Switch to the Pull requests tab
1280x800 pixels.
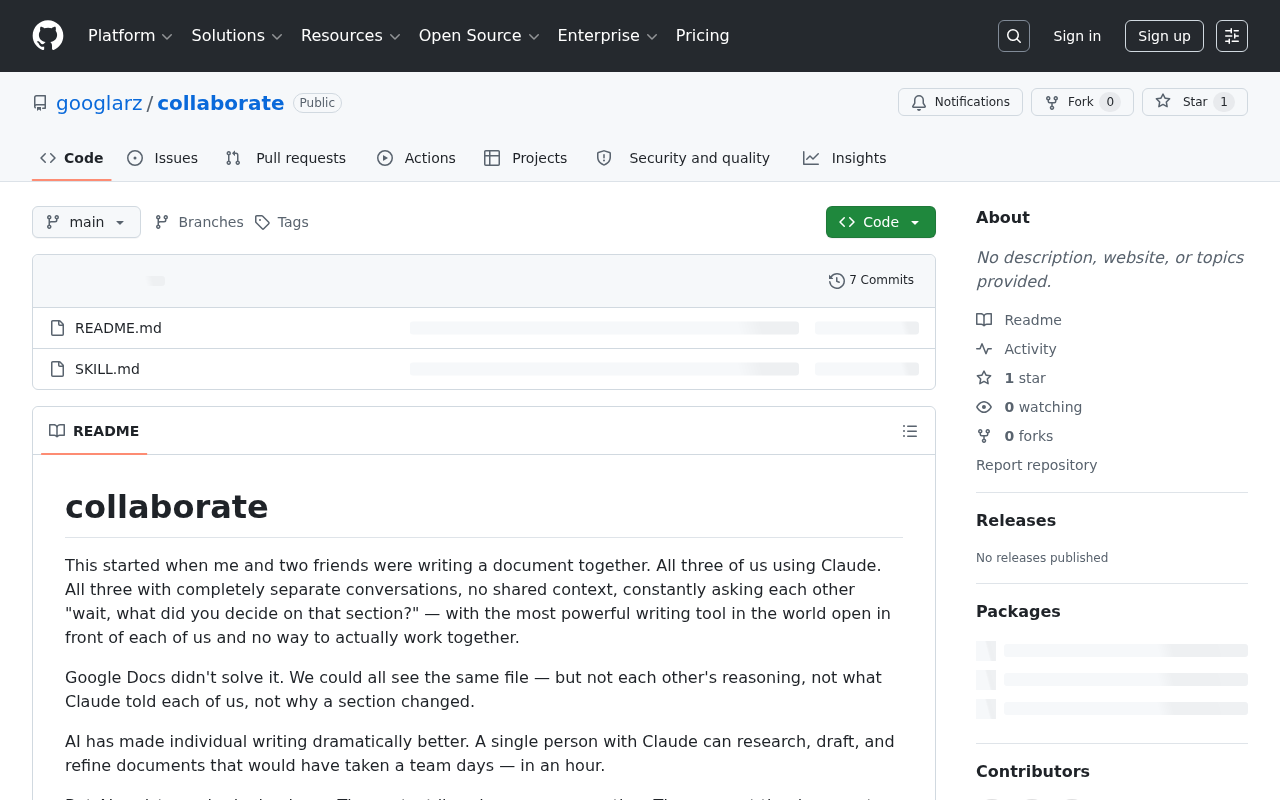coord(286,158)
